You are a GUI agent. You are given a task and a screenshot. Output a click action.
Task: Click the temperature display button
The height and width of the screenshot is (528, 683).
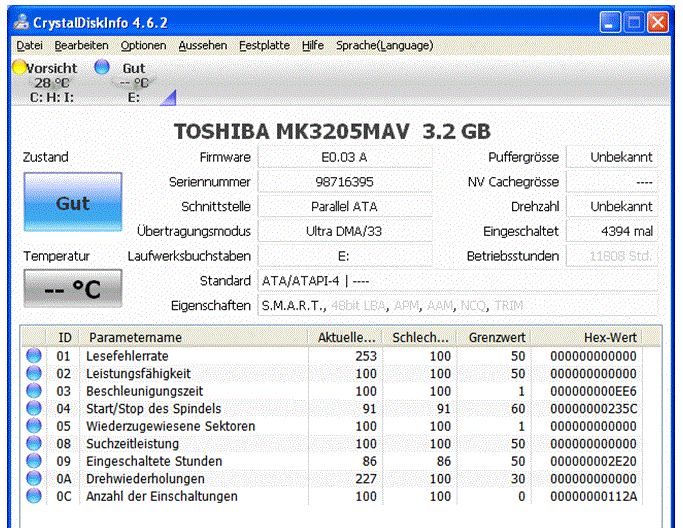73,289
